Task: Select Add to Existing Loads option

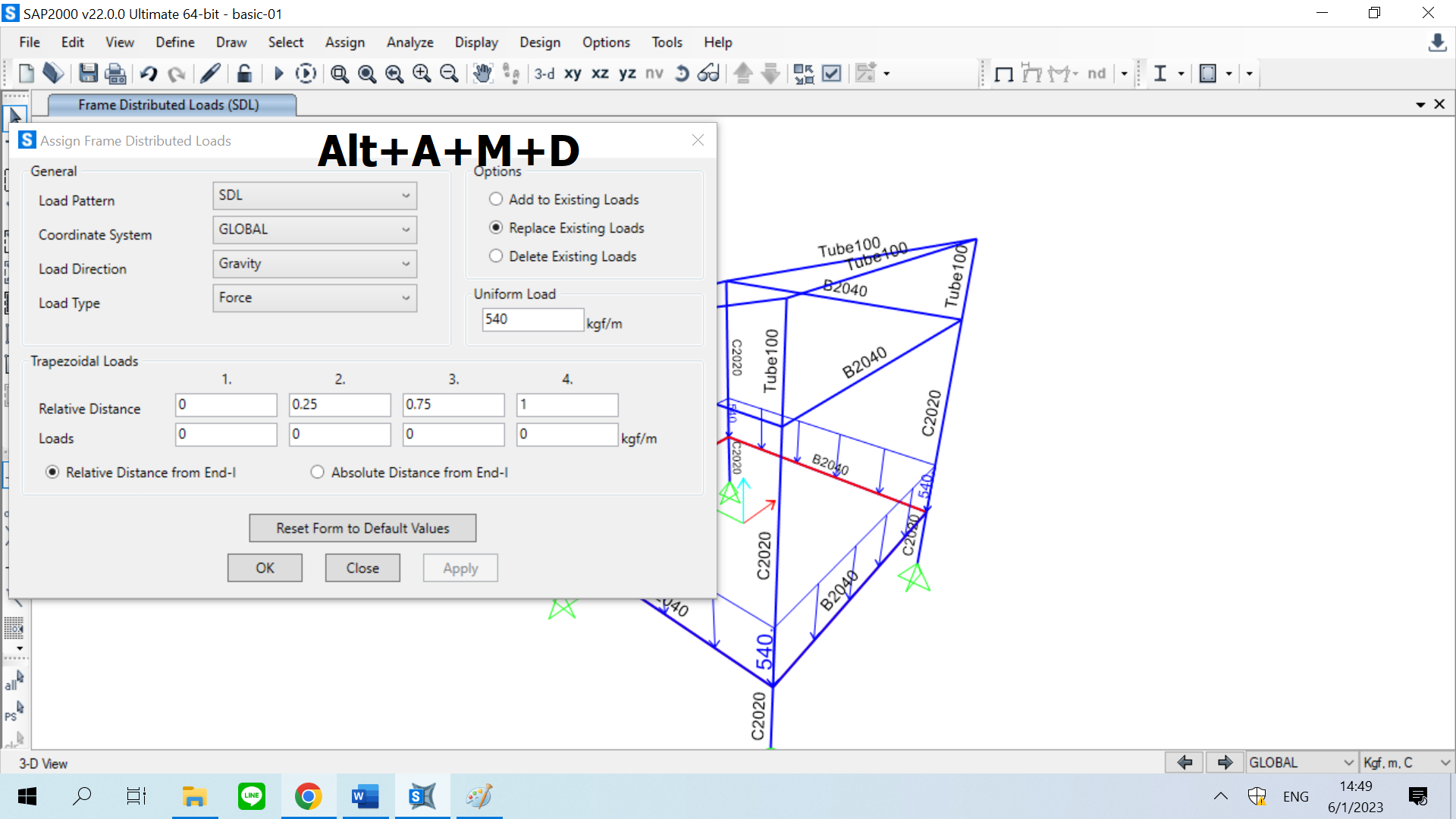Action: click(x=496, y=199)
